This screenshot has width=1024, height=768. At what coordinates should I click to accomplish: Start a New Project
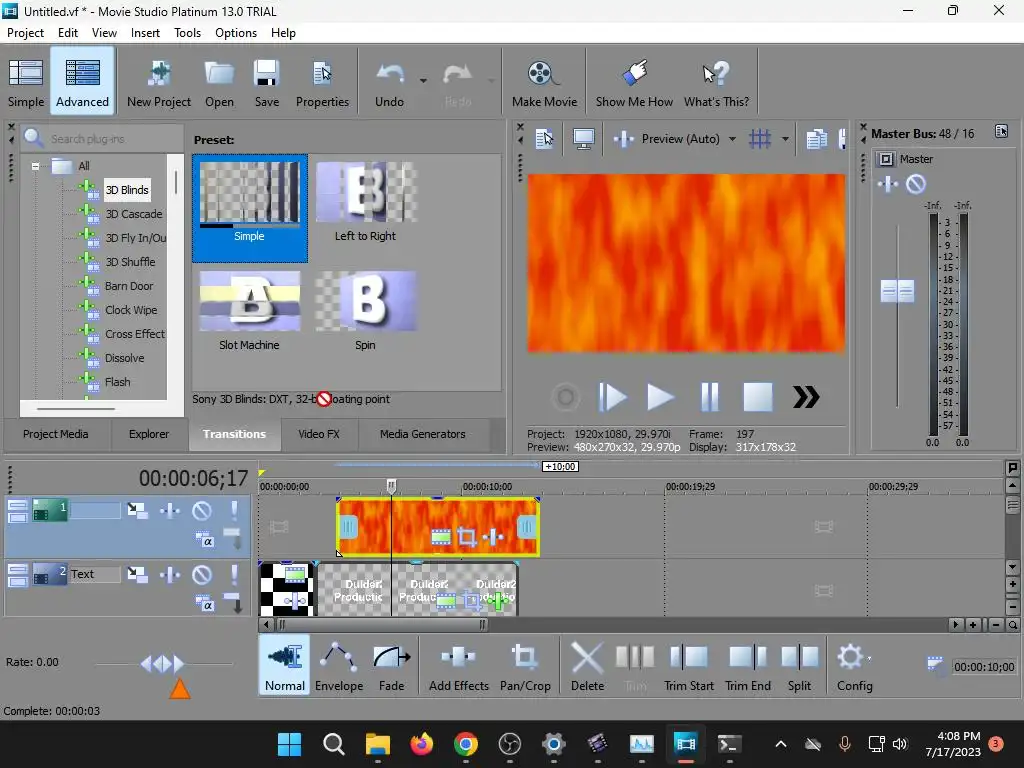(x=159, y=84)
